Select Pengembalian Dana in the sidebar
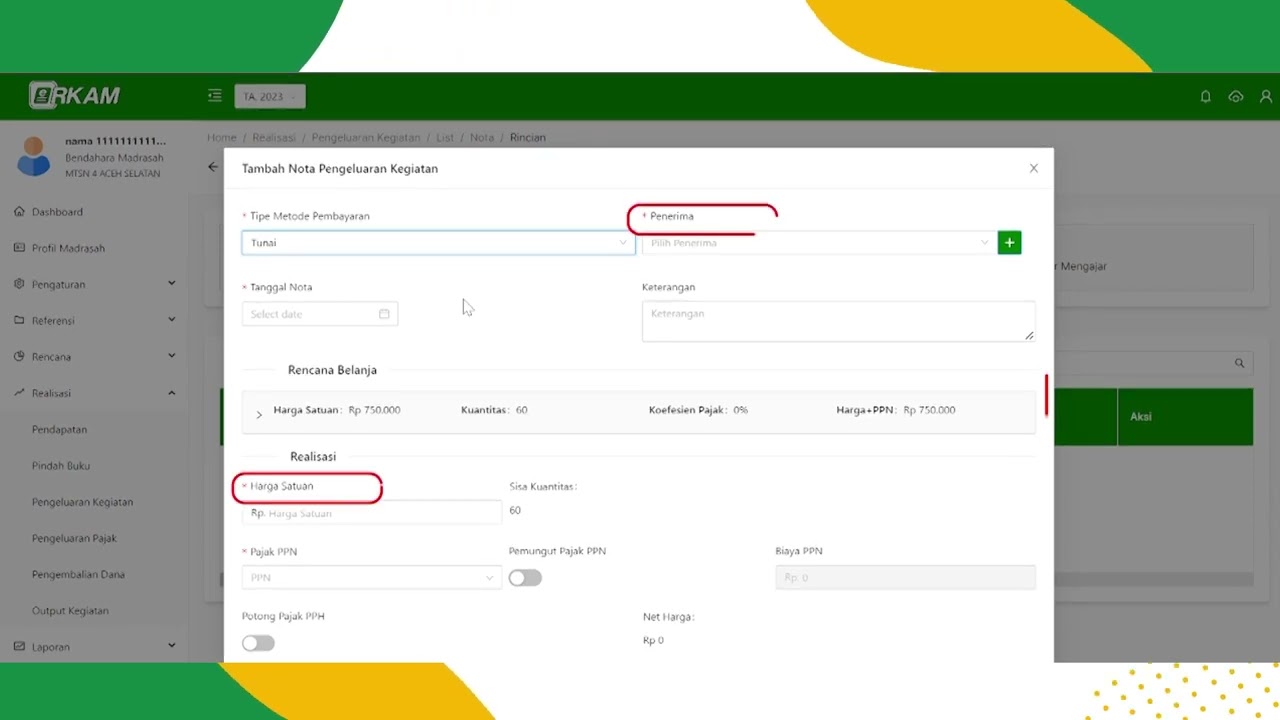The height and width of the screenshot is (720, 1280). point(78,575)
